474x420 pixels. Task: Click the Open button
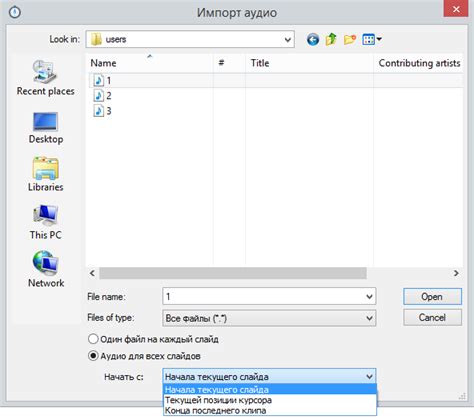[432, 296]
